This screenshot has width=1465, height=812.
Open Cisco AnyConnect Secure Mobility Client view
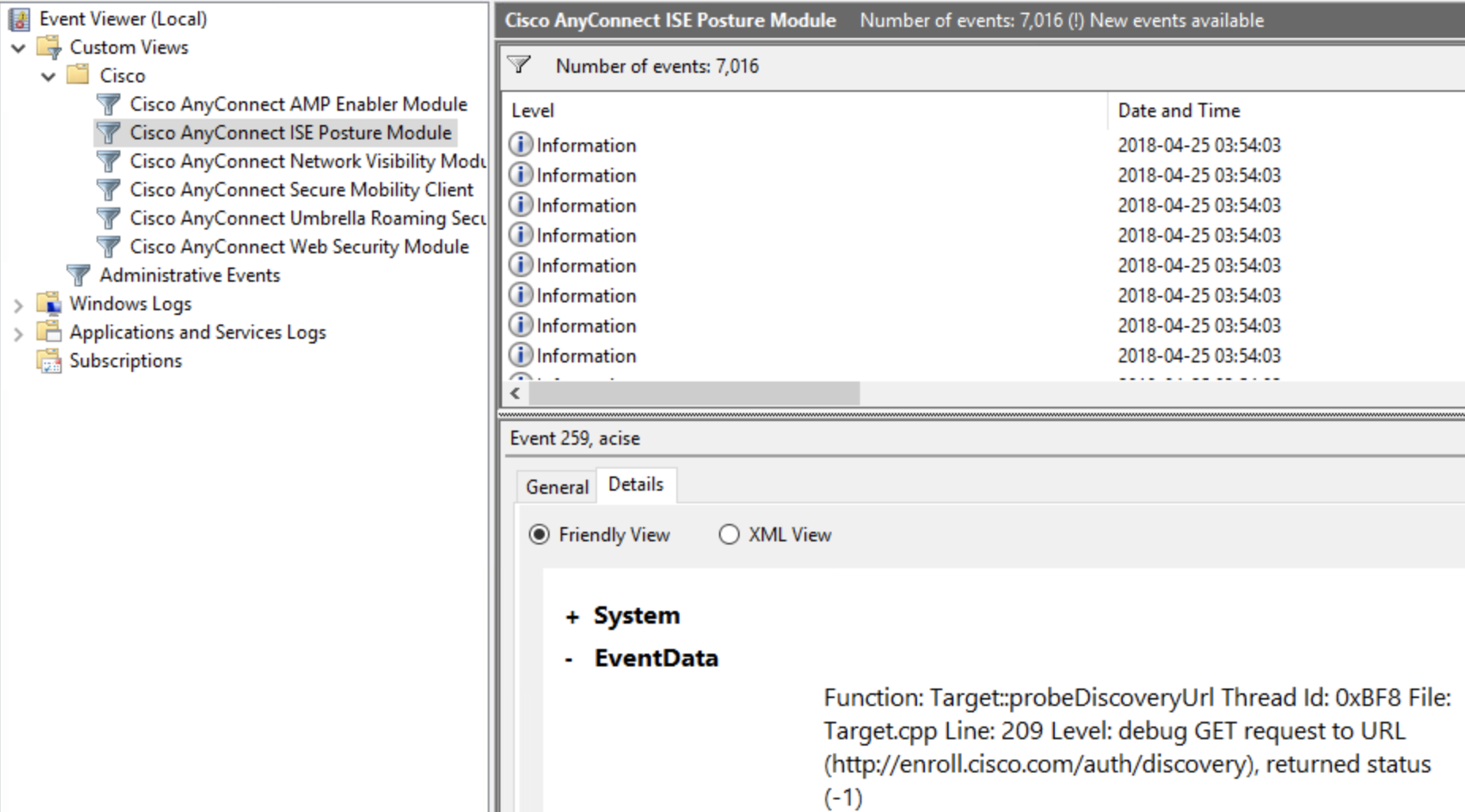pos(302,190)
